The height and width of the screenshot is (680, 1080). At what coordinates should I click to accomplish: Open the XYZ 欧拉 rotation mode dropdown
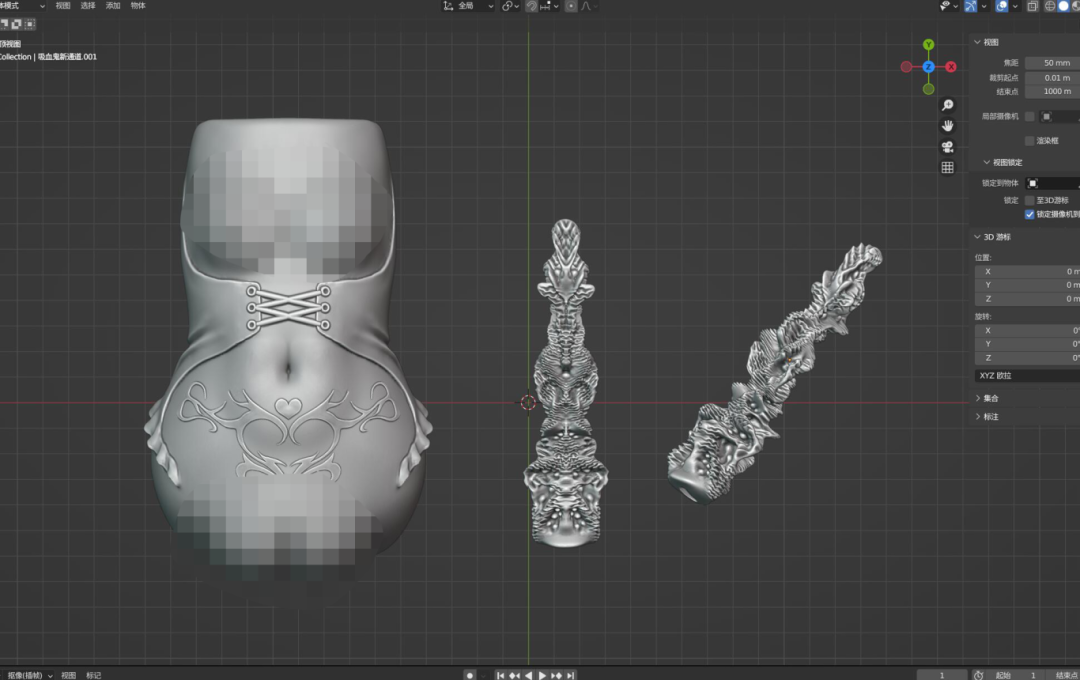(x=1026, y=376)
